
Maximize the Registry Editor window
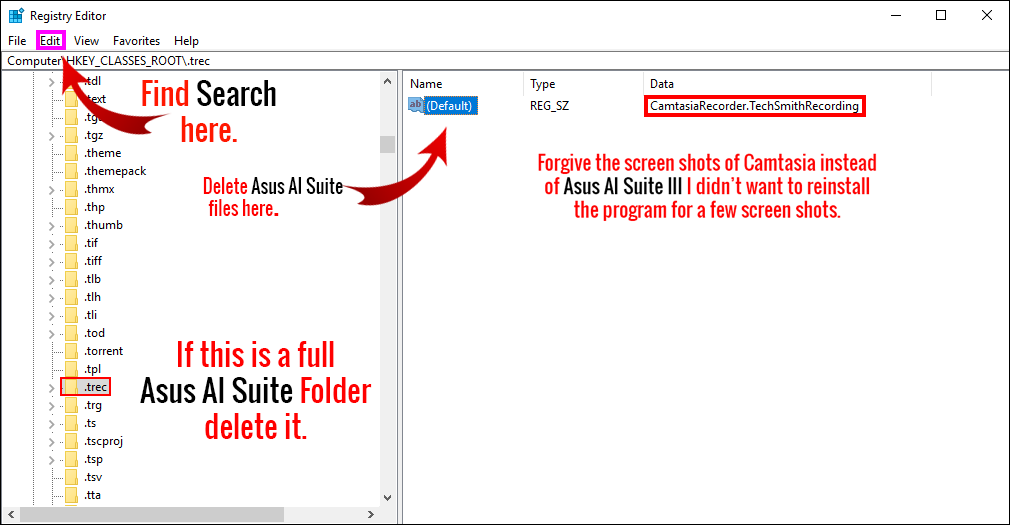[x=941, y=15]
